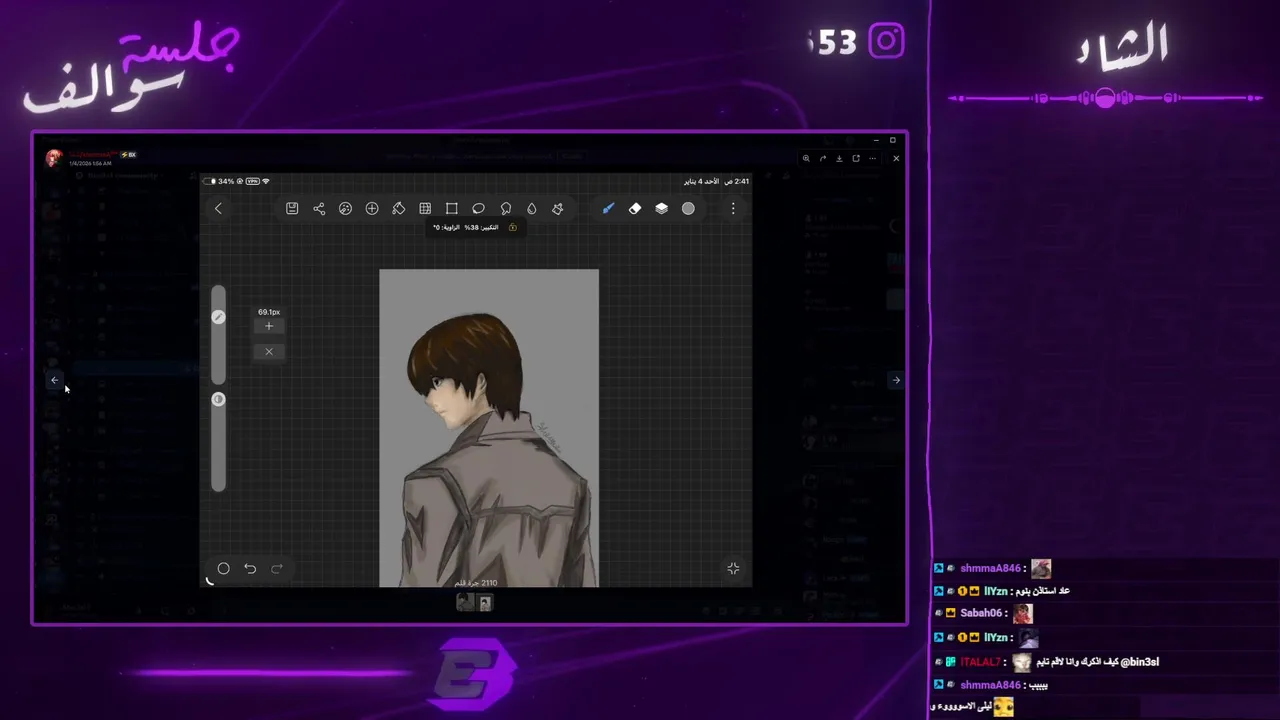Click the undo arrow
This screenshot has height=720, width=1280.
pyautogui.click(x=250, y=568)
